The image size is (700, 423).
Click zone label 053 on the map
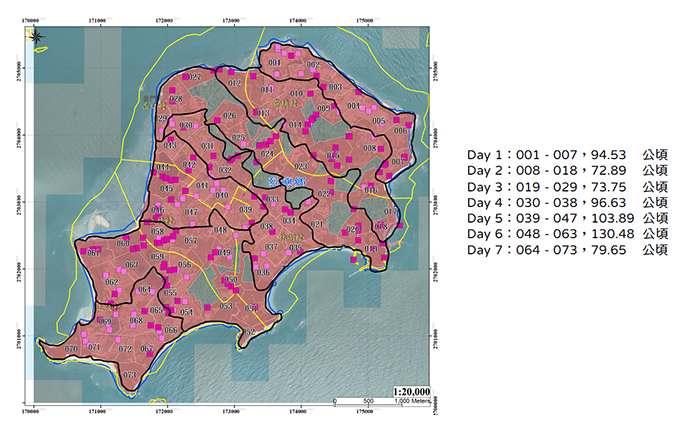(226, 306)
